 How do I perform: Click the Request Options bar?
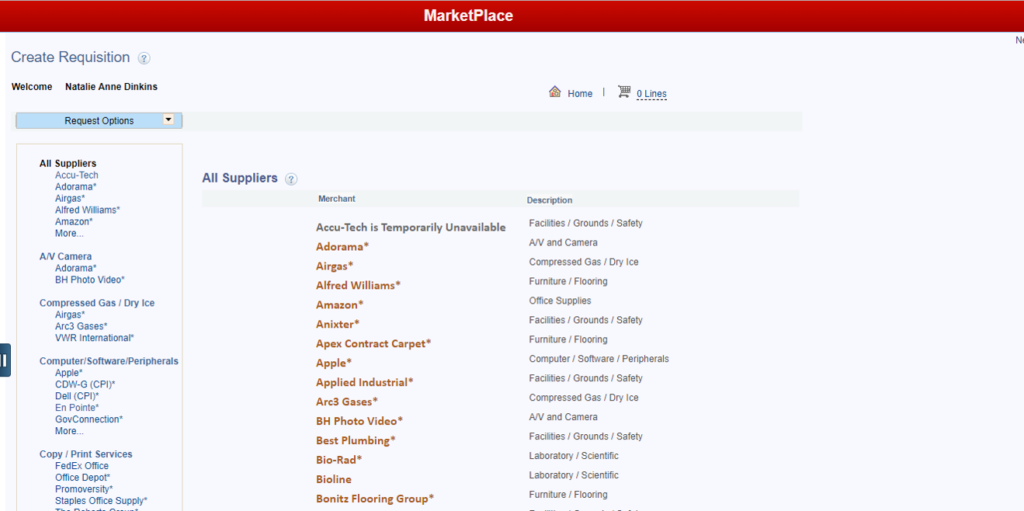(99, 121)
